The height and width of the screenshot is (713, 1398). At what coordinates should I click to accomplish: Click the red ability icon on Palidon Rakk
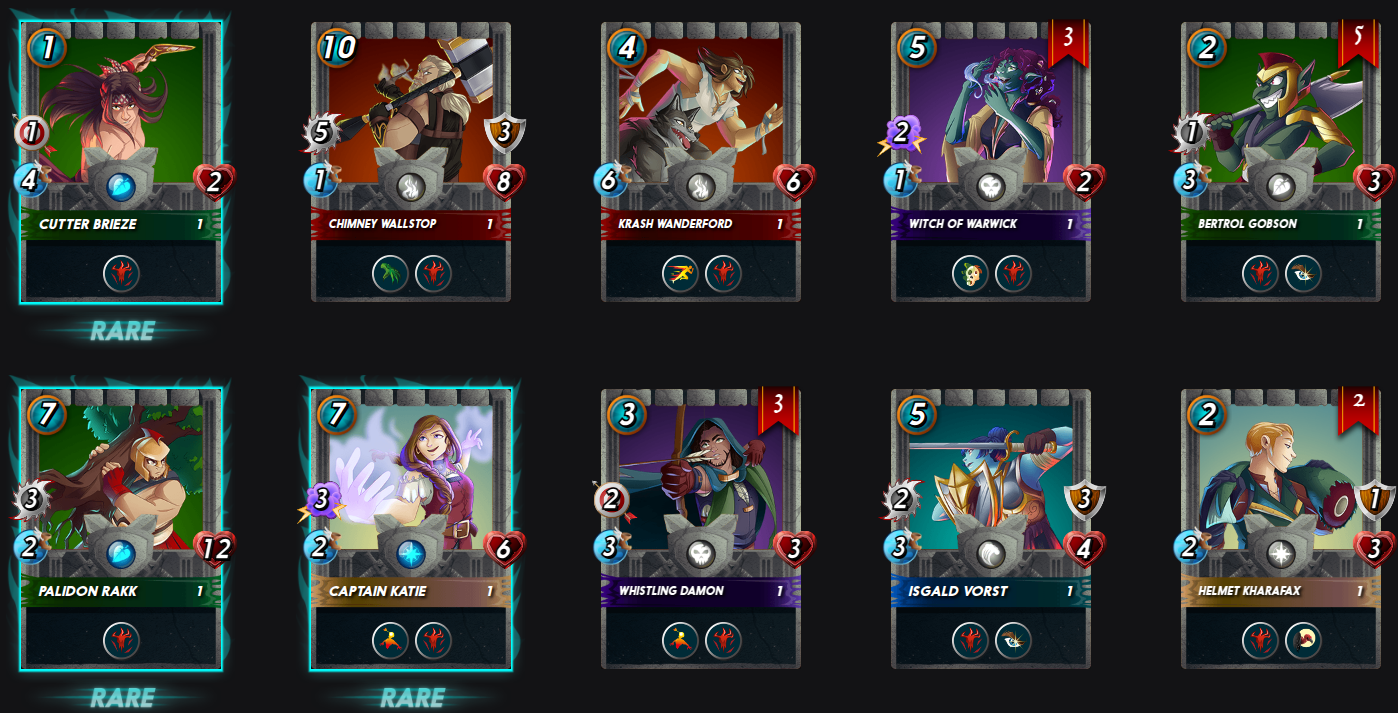click(121, 640)
